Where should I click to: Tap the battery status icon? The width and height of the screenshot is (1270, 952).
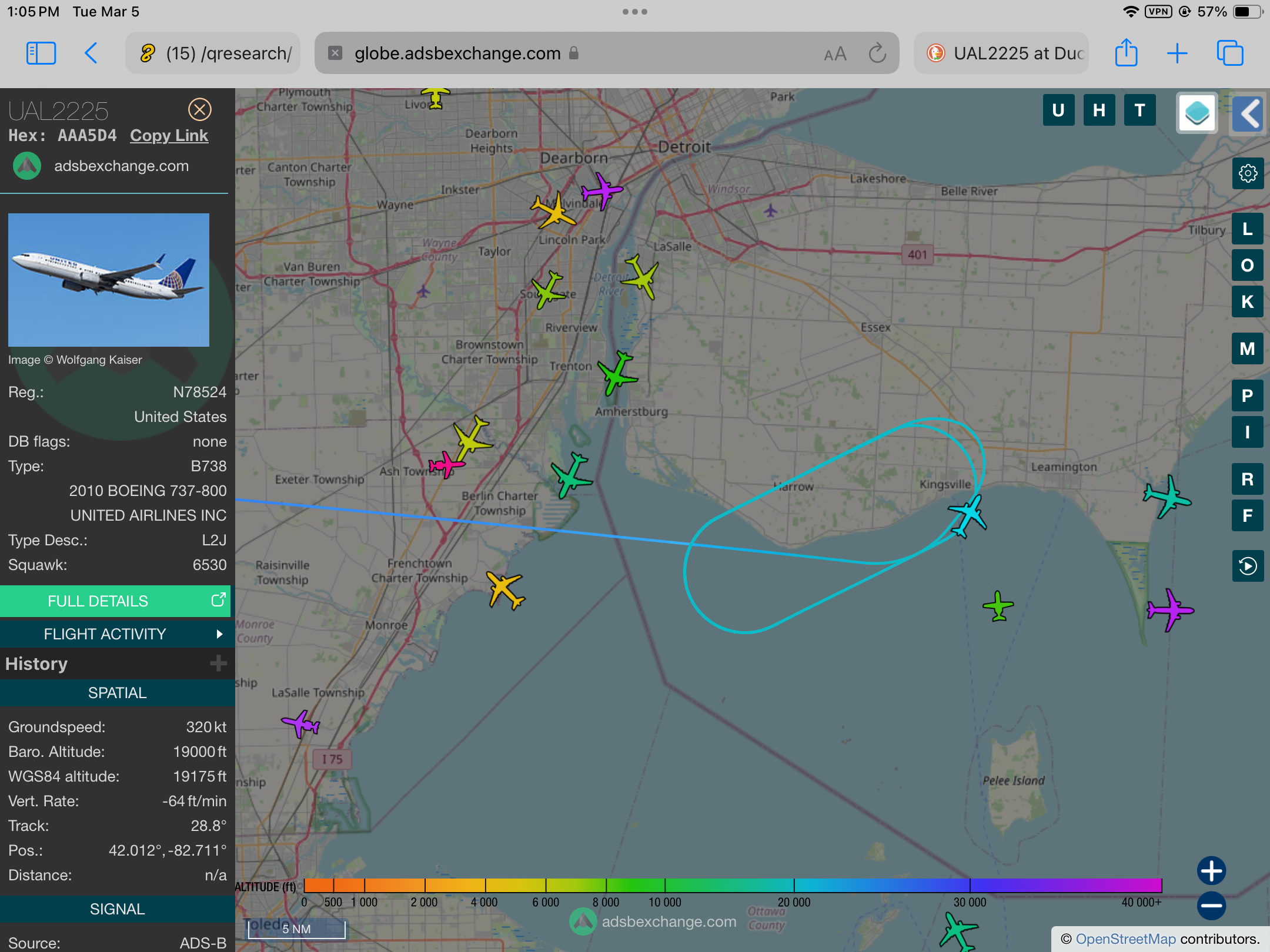point(1248,12)
